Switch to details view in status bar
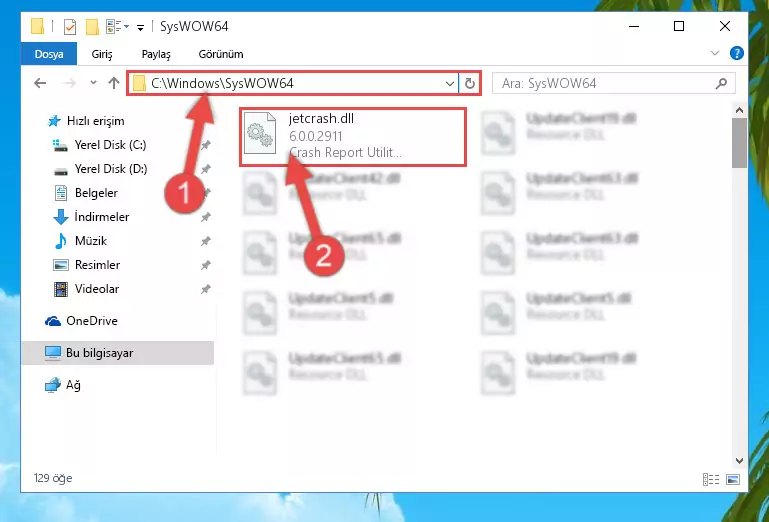Screen dimensions: 769x522 tap(711, 479)
